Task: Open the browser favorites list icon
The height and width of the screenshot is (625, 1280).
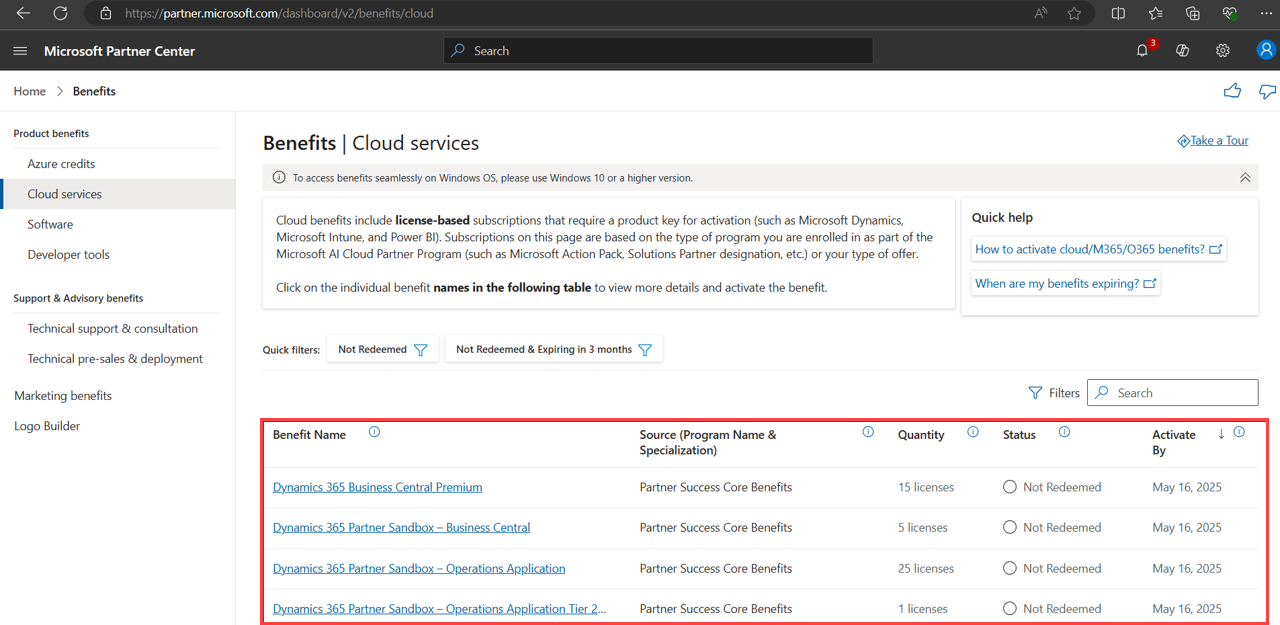Action: tap(1155, 13)
